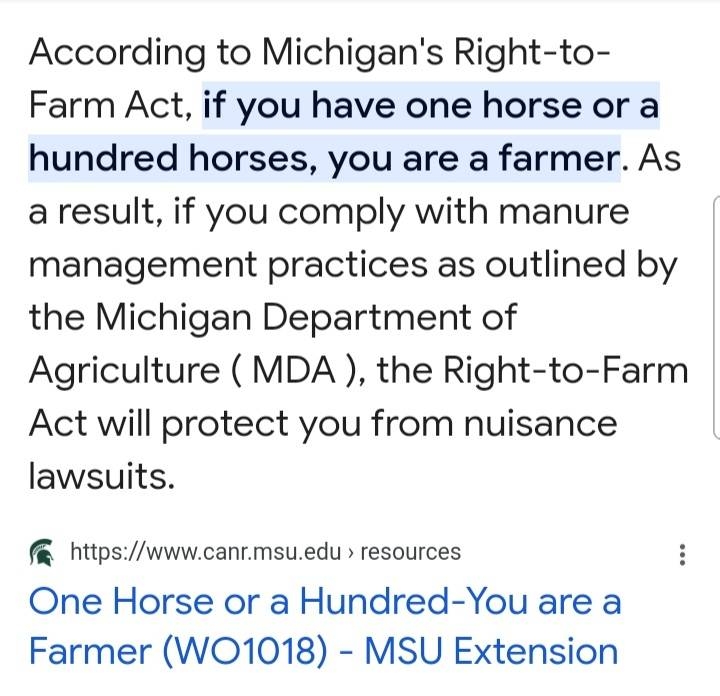Click "MSU Extension" in the result title
720x696 pixels.
tap(490, 651)
